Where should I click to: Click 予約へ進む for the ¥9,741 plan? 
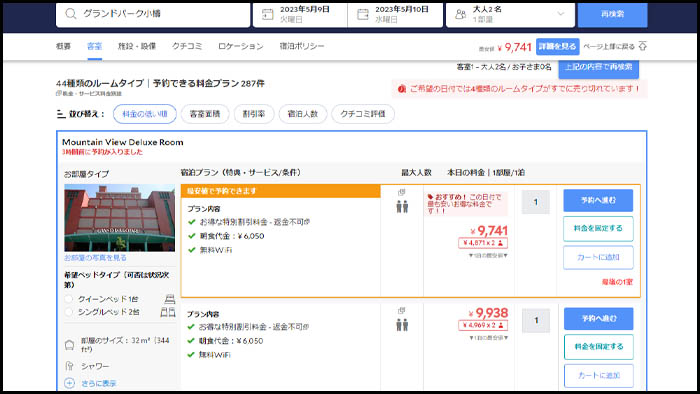(598, 200)
